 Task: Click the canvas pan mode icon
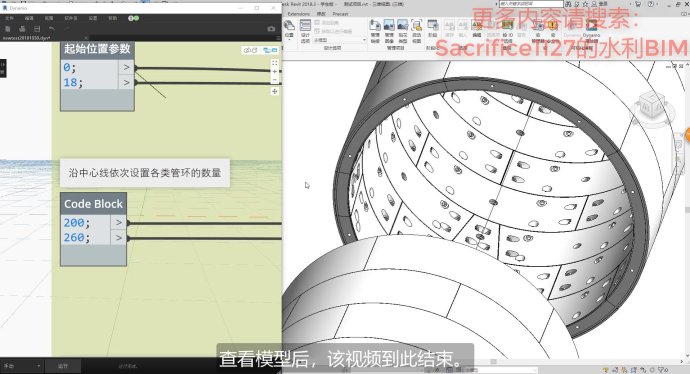pos(275,92)
